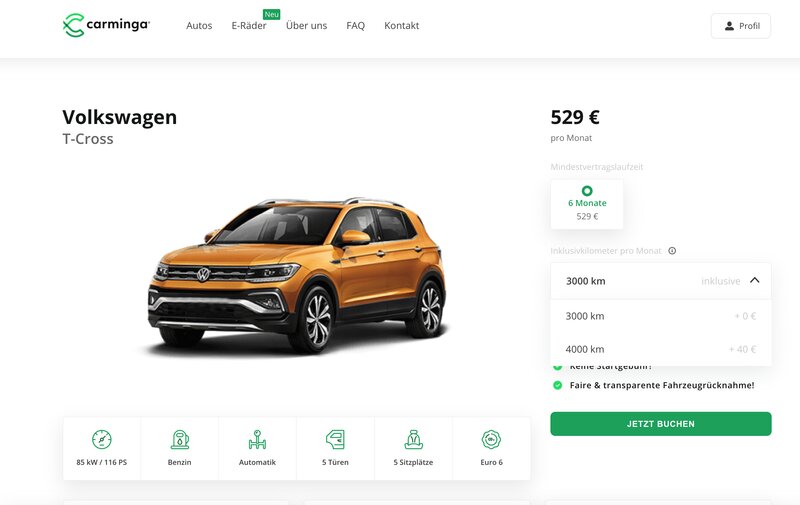Click the 5 Sitzplätze seat icon
The height and width of the screenshot is (505, 800).
coord(413,439)
